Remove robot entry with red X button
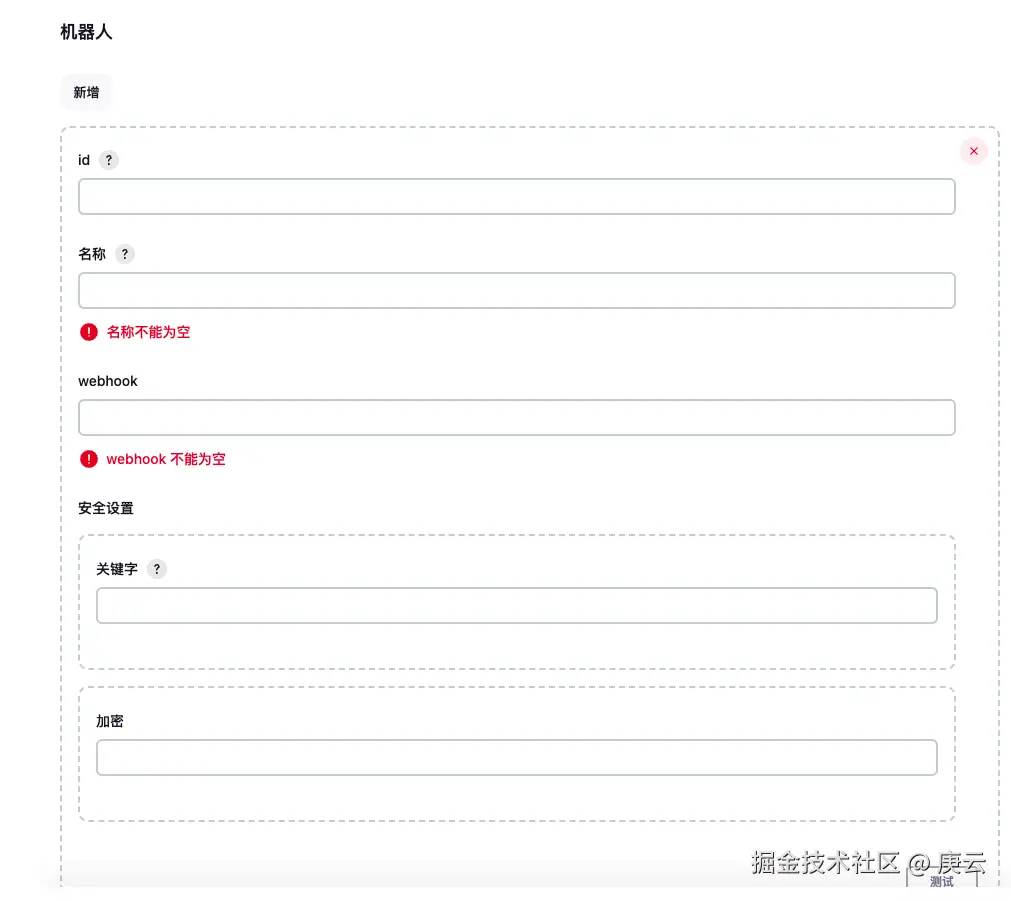 973,151
